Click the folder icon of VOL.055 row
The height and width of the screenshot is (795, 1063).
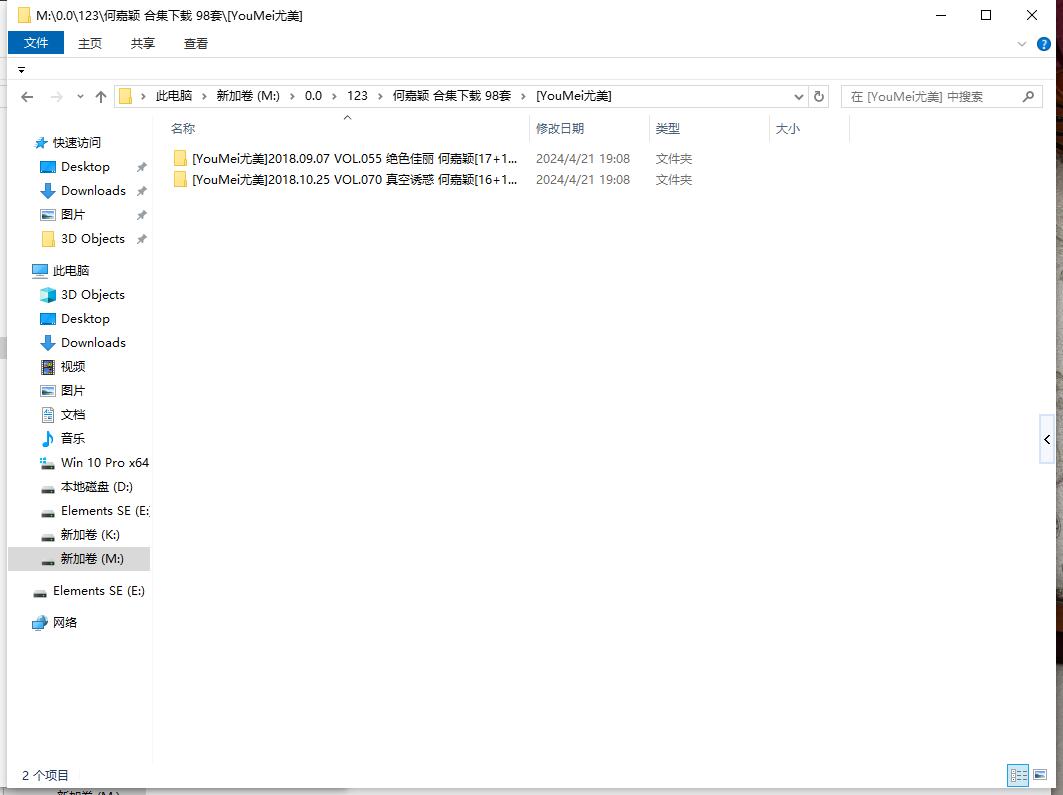180,159
